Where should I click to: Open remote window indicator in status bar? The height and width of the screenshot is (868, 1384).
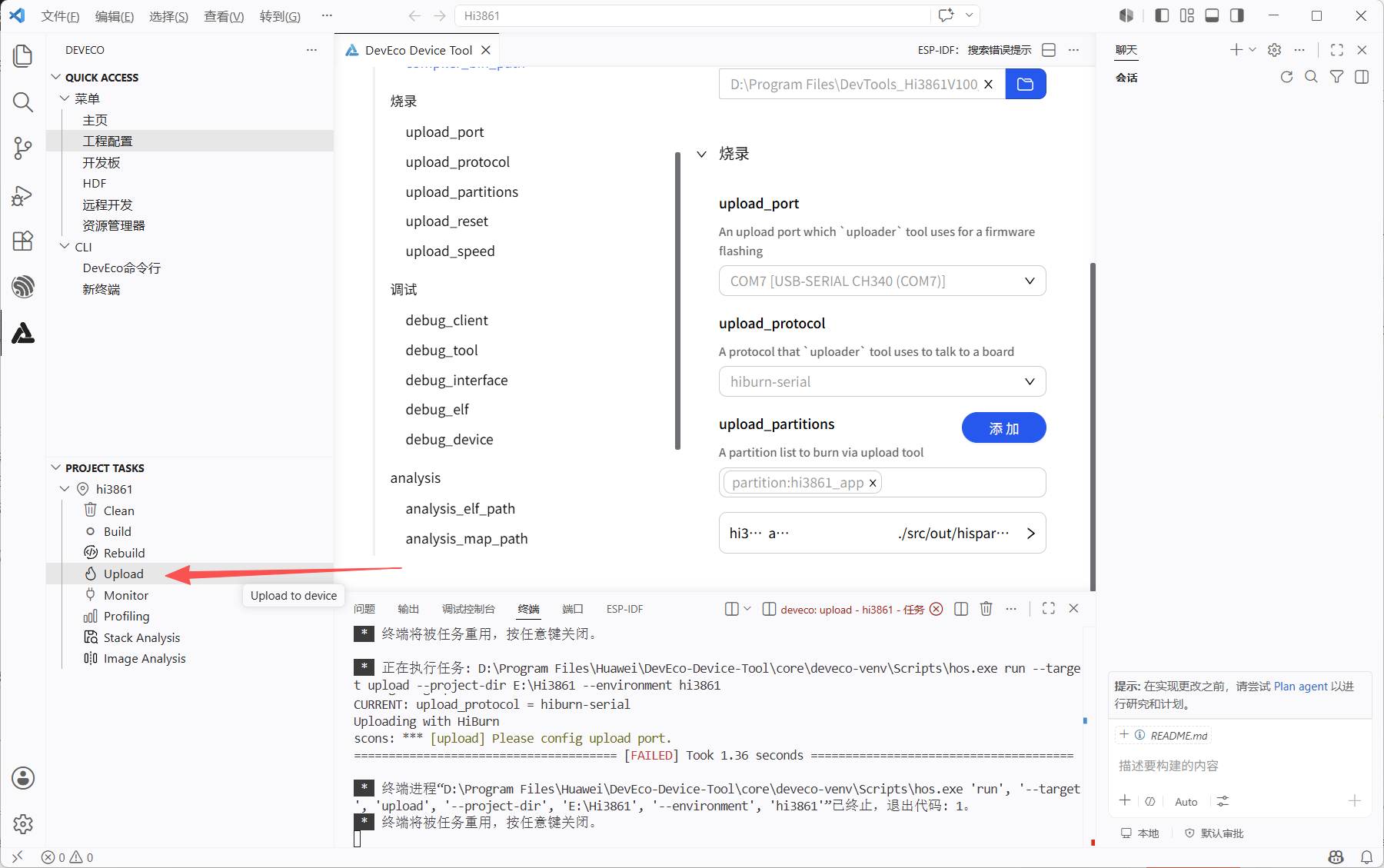click(x=17, y=856)
